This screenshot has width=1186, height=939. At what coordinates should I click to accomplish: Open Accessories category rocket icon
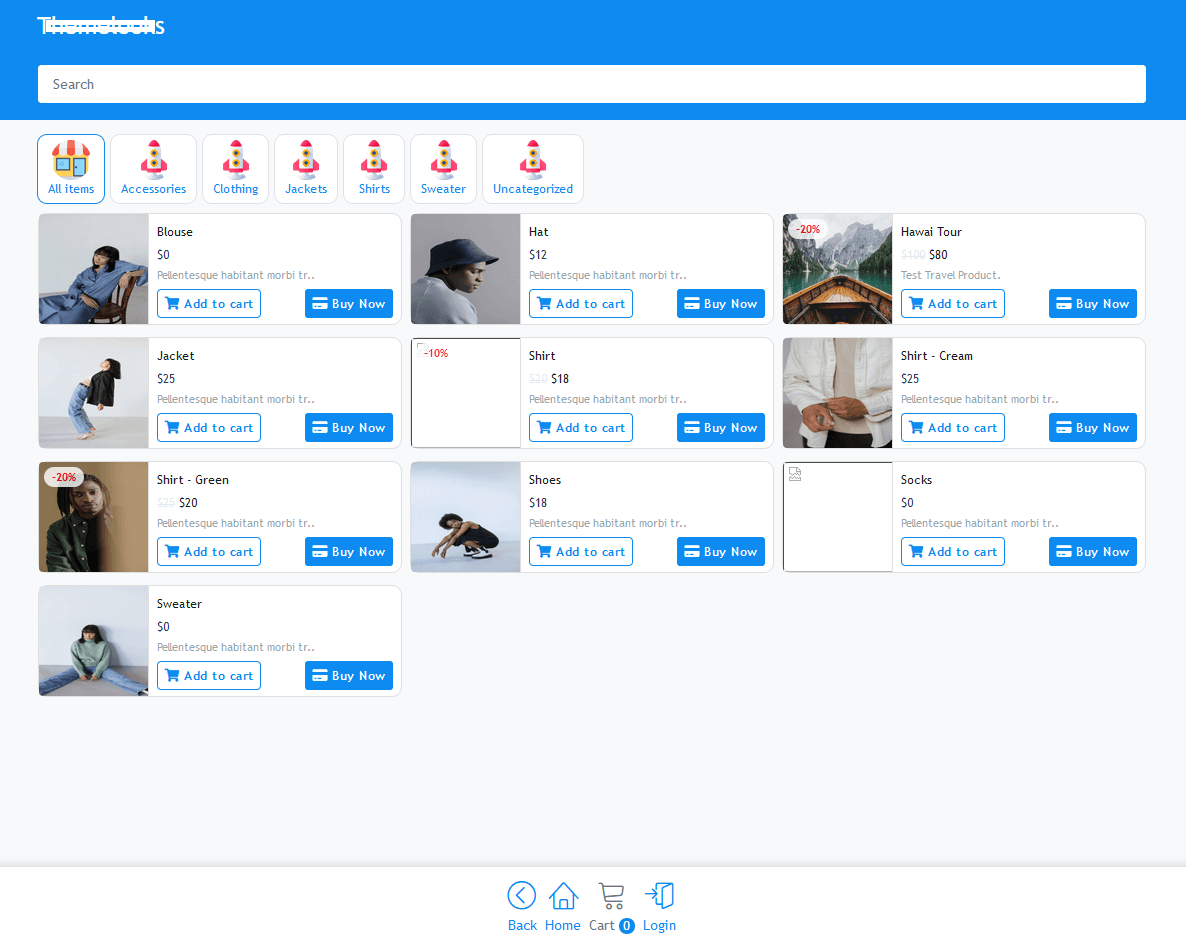pyautogui.click(x=153, y=160)
